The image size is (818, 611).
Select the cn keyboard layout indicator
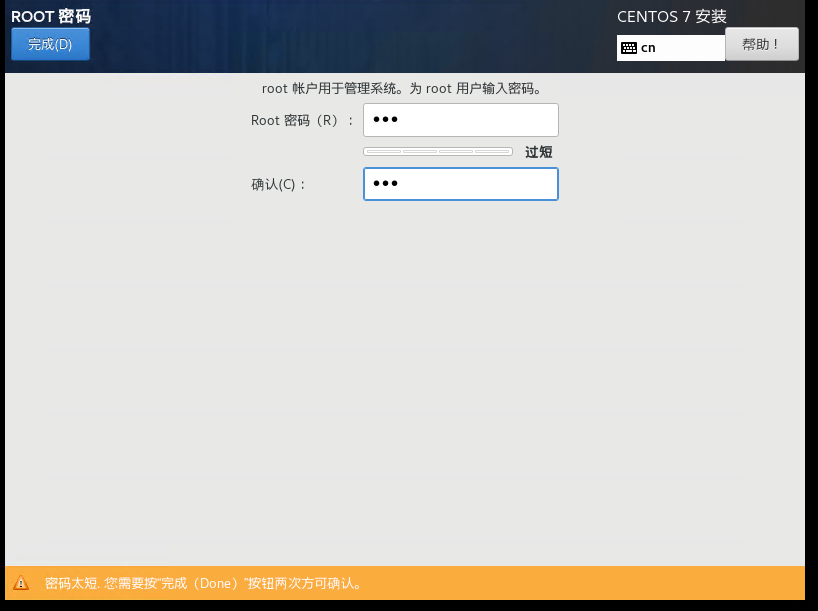pos(670,48)
